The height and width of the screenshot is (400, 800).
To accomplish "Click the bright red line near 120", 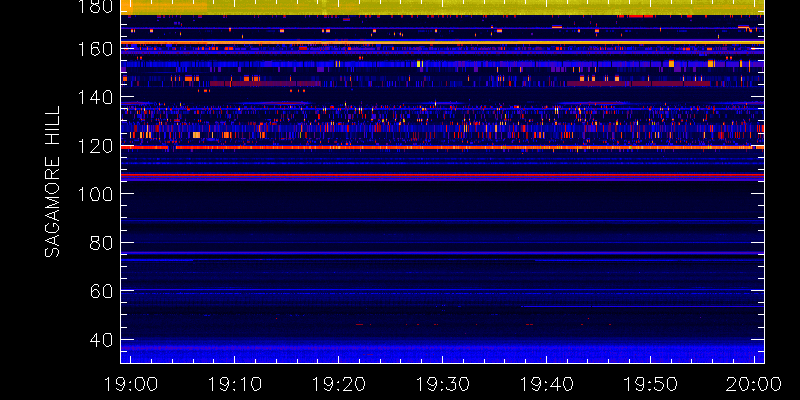I will [x=442, y=147].
